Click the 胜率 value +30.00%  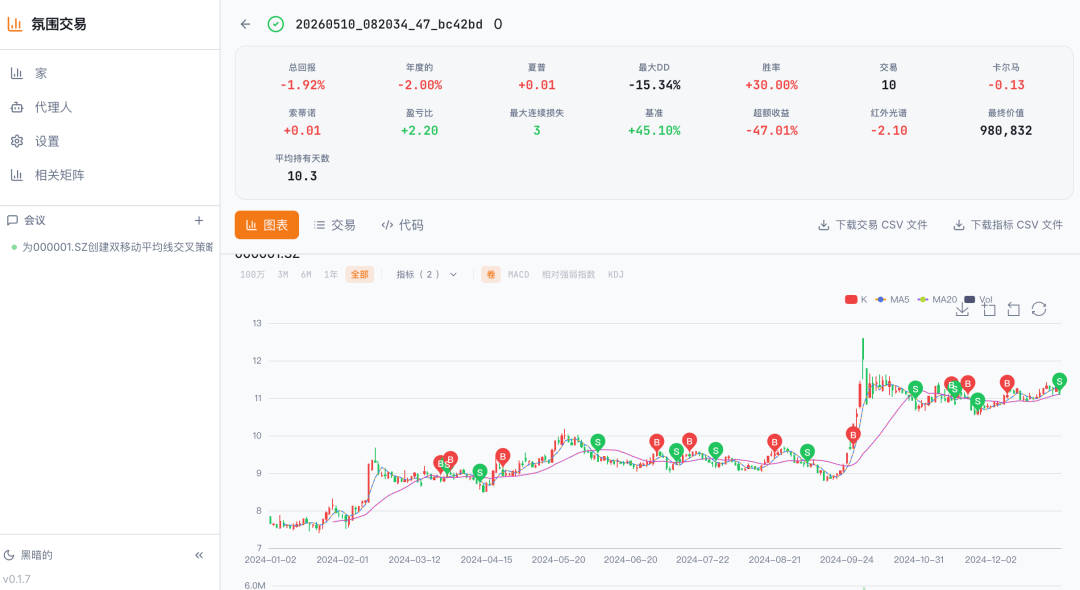(771, 85)
